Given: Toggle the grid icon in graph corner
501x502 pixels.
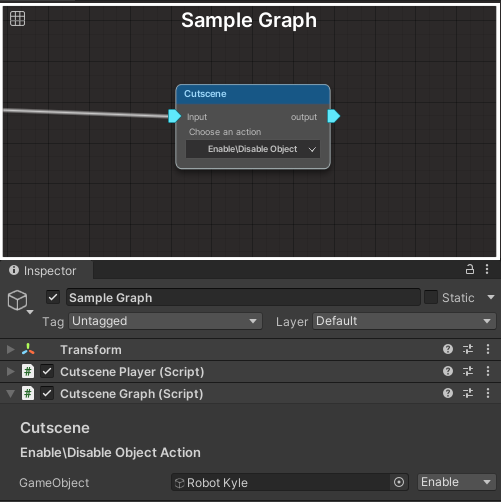Looking at the screenshot, I should [17, 18].
